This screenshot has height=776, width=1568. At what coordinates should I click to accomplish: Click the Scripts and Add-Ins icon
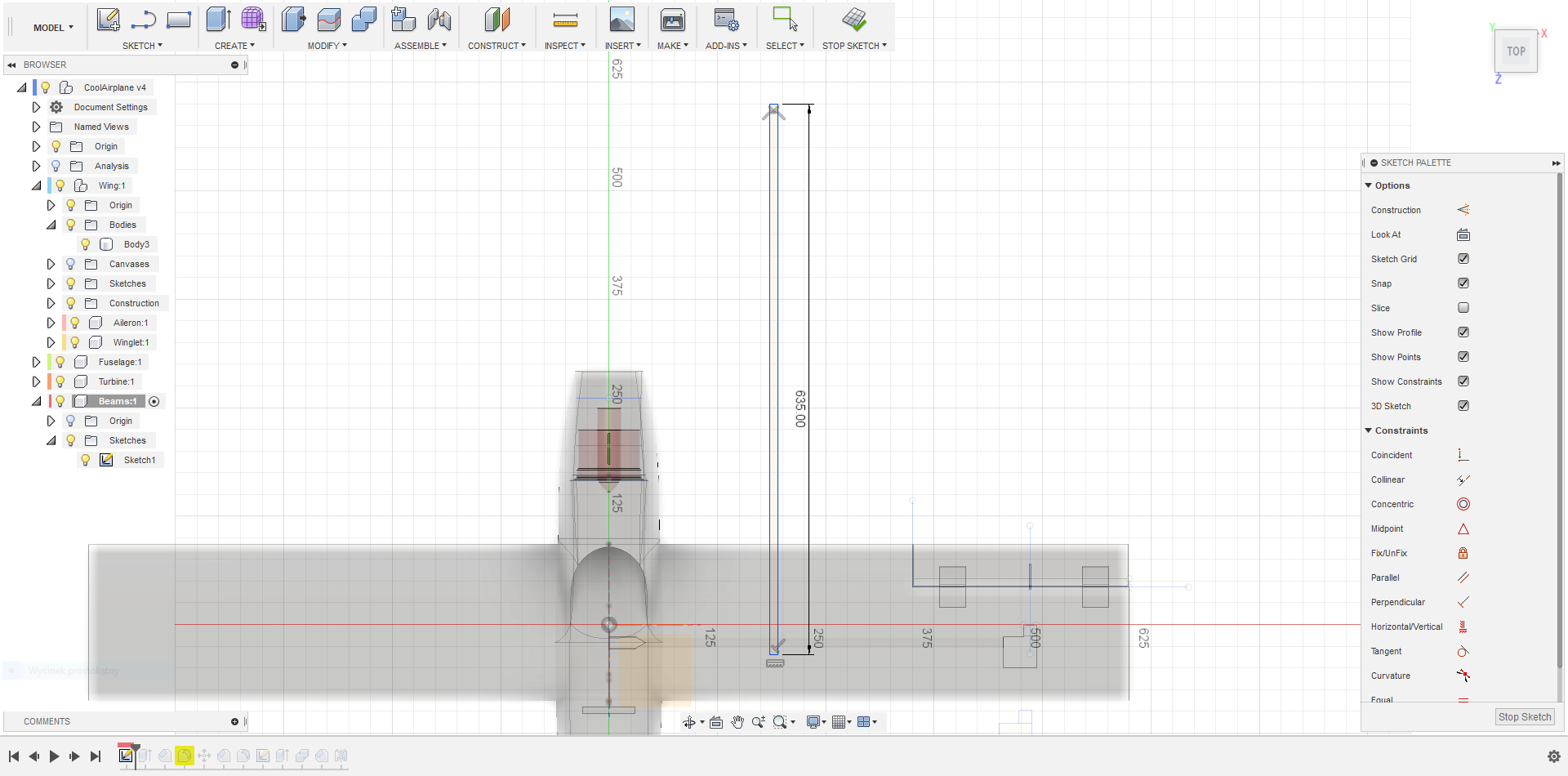pyautogui.click(x=726, y=20)
